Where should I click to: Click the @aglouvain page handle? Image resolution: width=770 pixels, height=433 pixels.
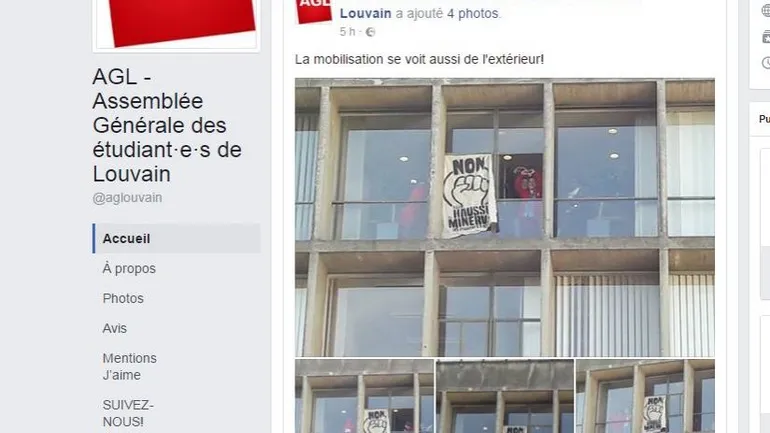(x=127, y=198)
